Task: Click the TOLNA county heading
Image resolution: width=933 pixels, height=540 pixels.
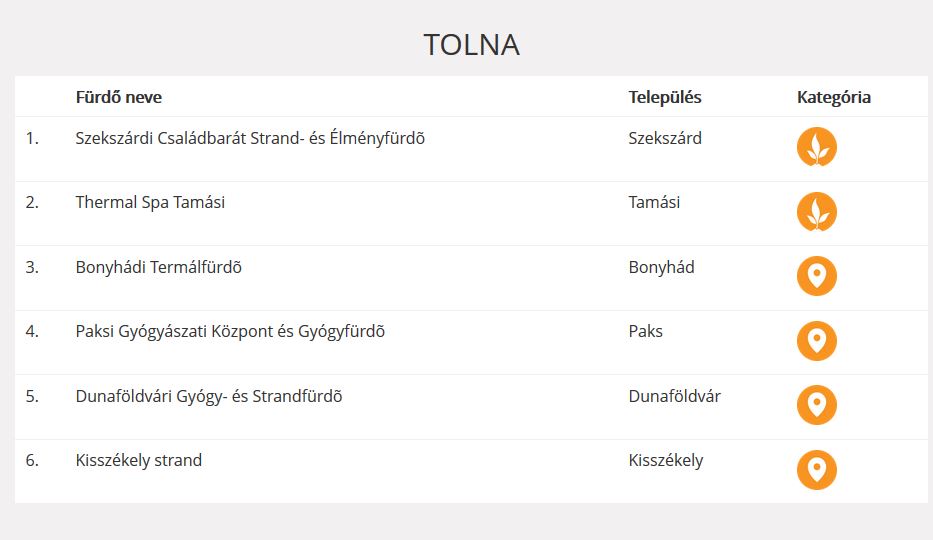Action: [x=471, y=45]
